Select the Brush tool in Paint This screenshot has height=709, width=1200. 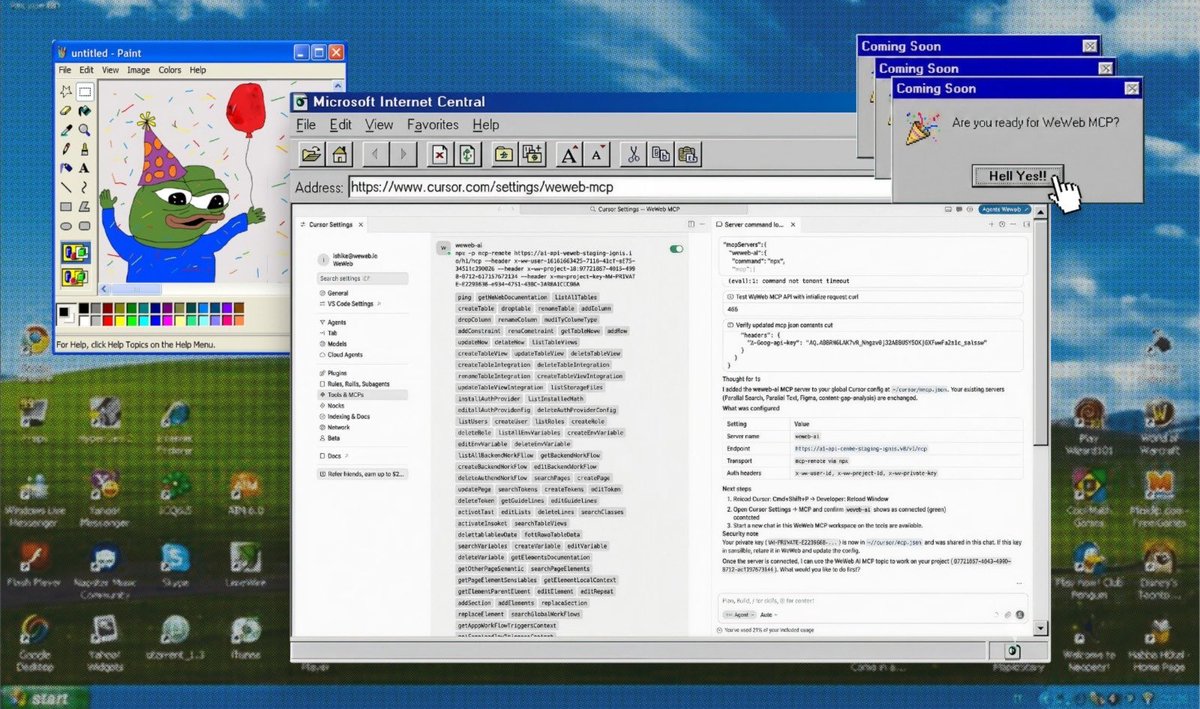pos(85,149)
